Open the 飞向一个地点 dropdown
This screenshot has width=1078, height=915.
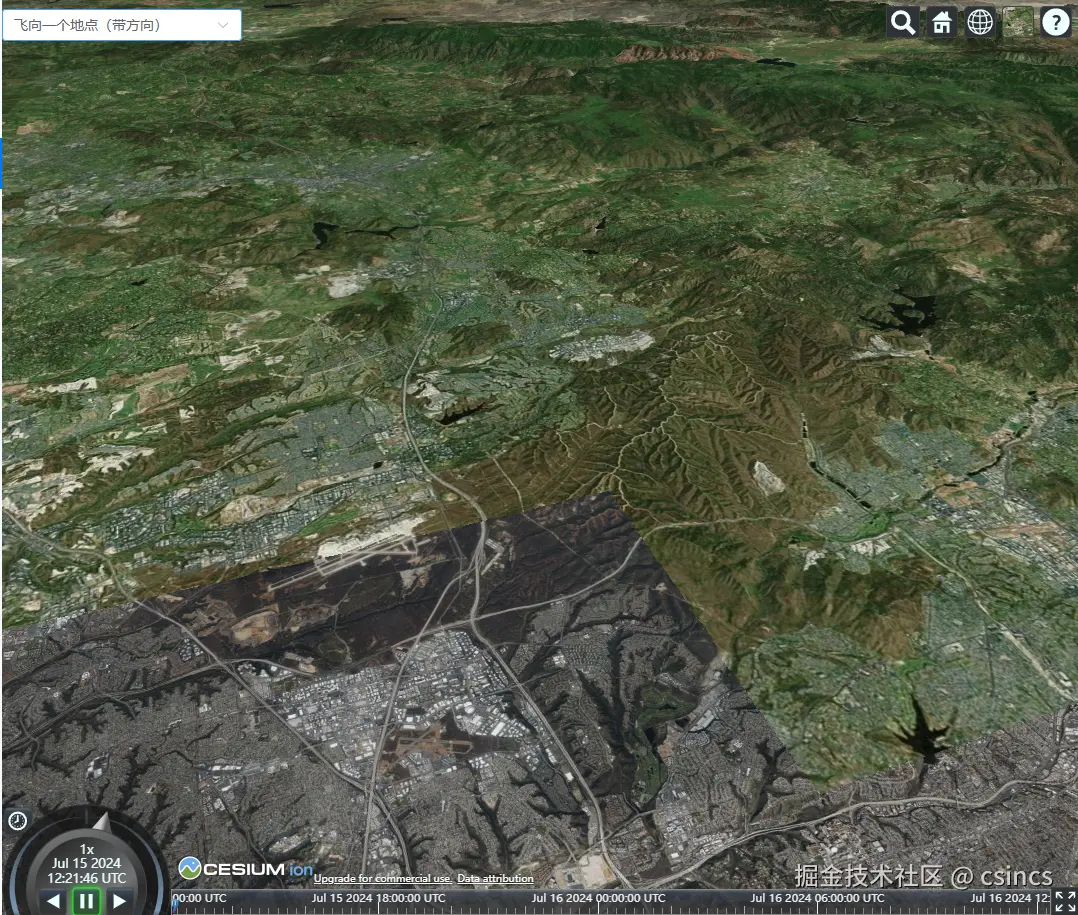coord(122,25)
